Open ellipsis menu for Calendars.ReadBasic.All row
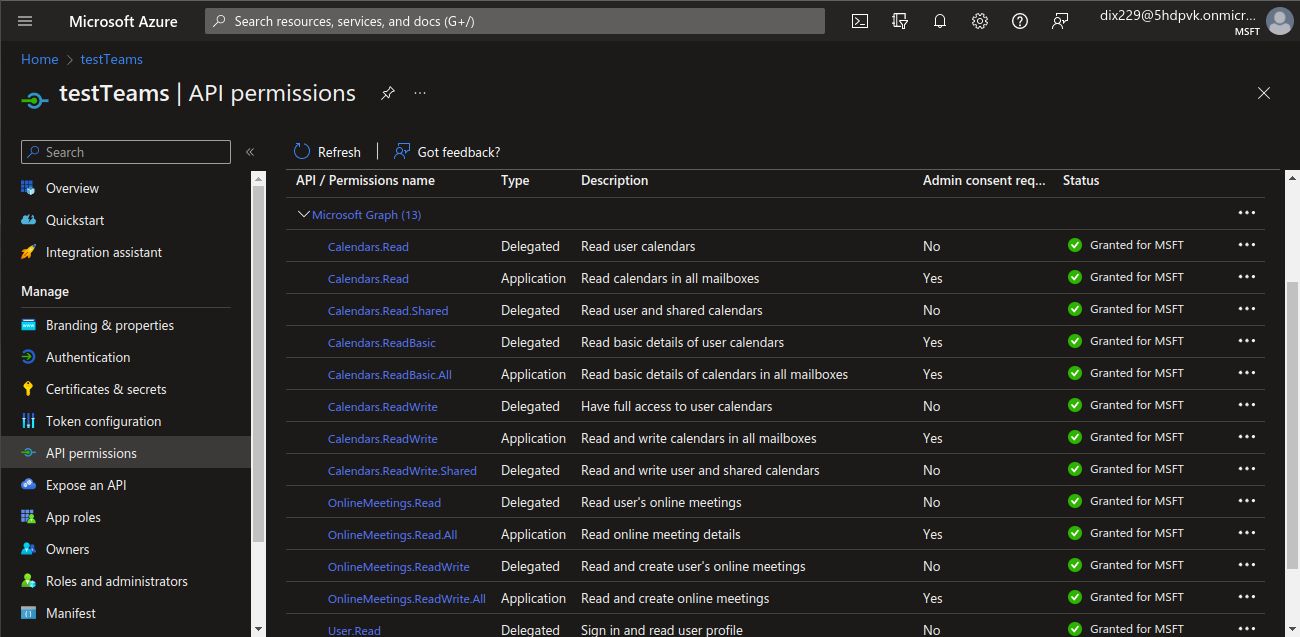The width and height of the screenshot is (1300, 637). click(1246, 373)
